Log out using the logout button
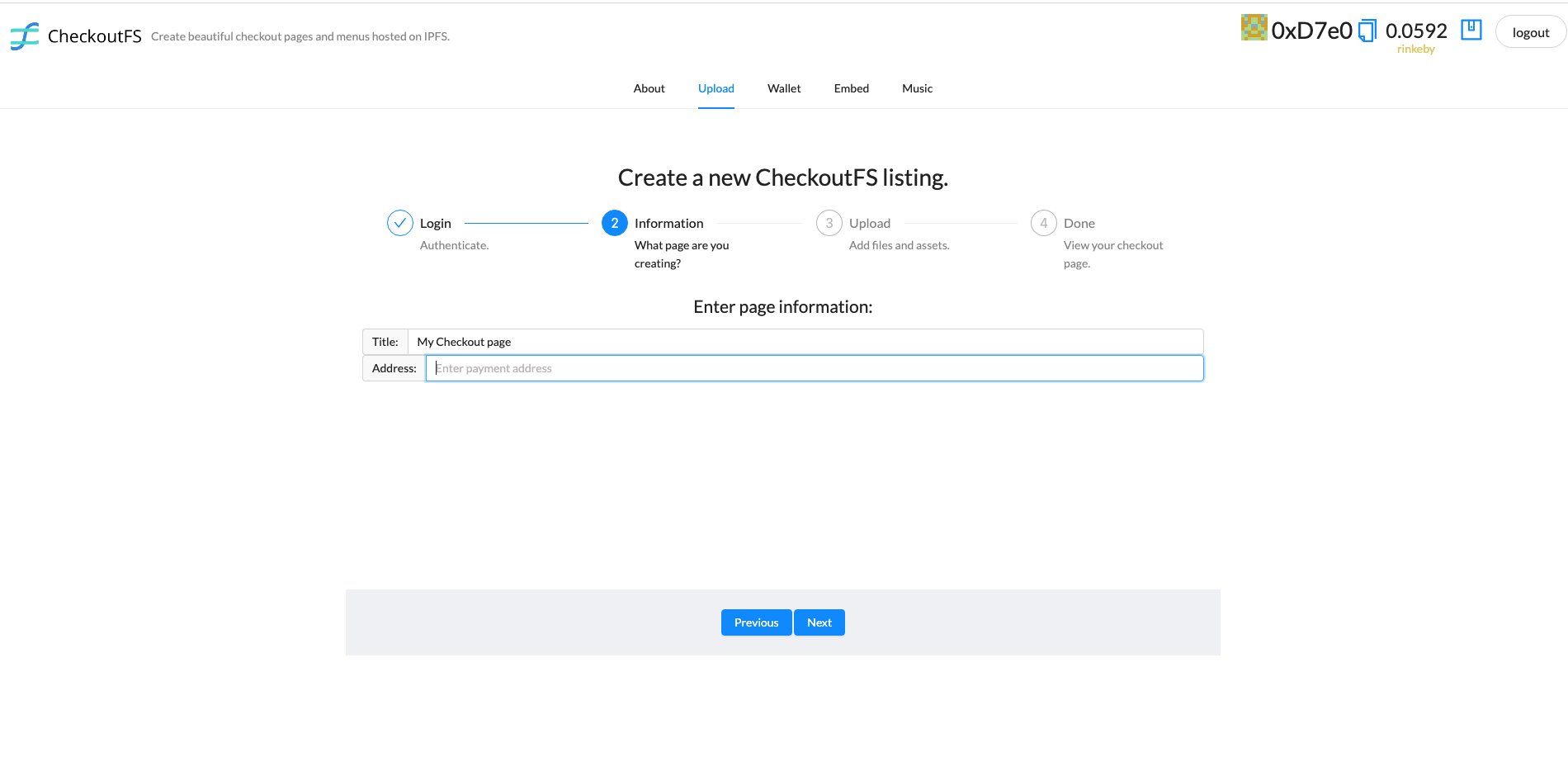This screenshot has width=1568, height=757. (x=1531, y=32)
